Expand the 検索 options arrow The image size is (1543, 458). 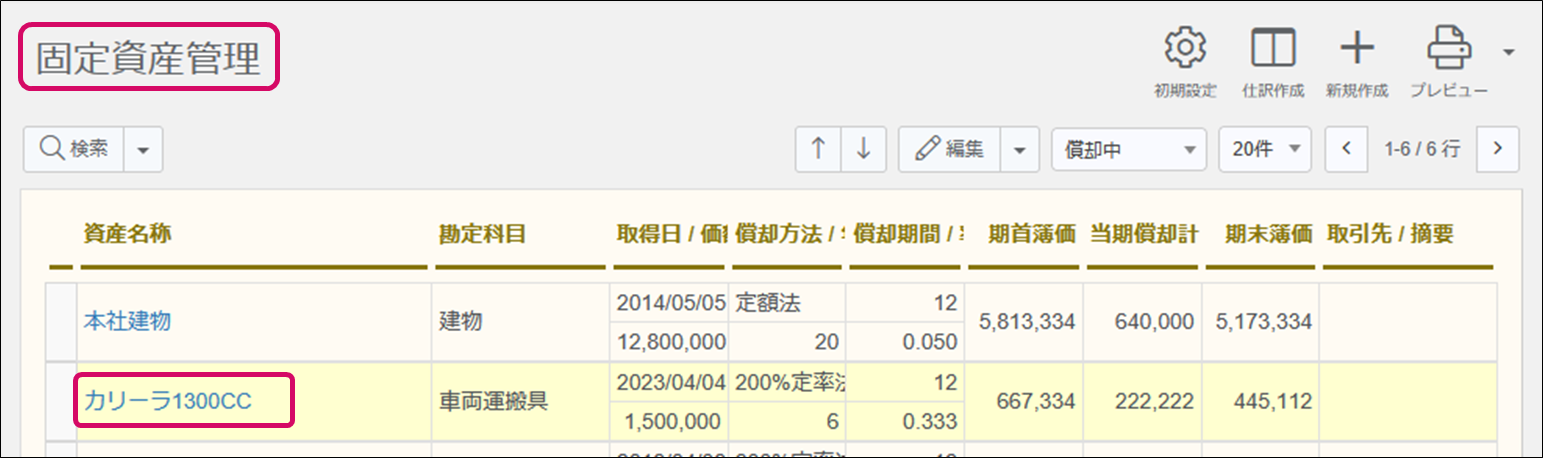(x=142, y=149)
